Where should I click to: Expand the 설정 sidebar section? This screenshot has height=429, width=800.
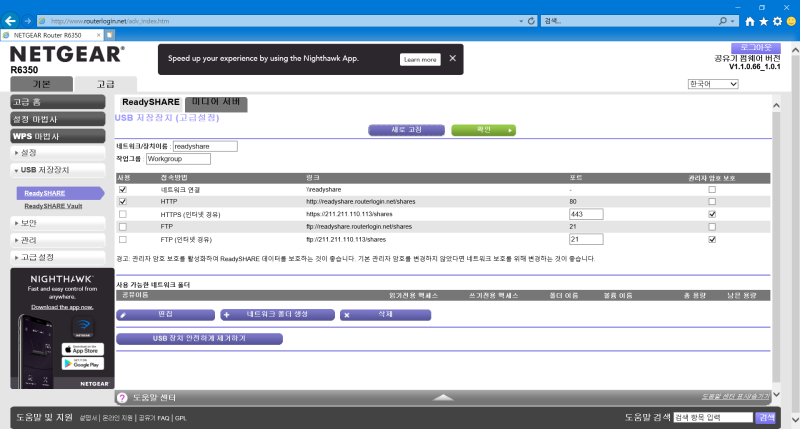click(x=58, y=153)
